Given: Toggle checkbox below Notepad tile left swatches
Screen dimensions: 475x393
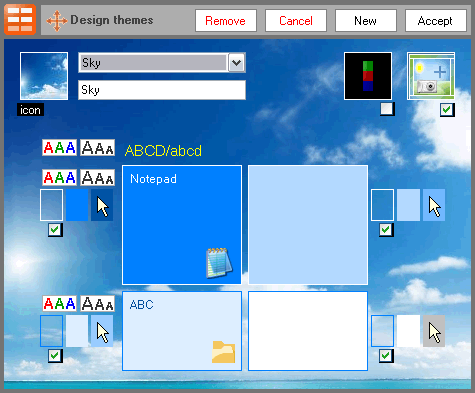Looking at the screenshot, I should (x=55, y=230).
